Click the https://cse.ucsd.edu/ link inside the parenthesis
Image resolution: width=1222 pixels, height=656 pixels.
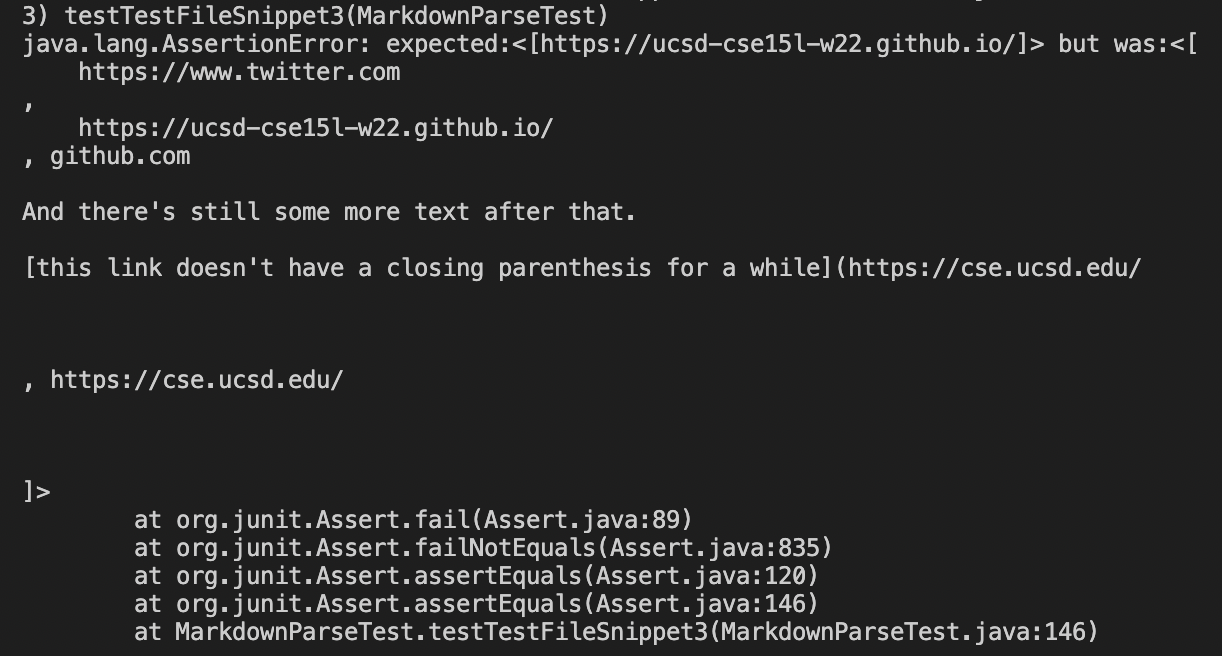tap(994, 268)
